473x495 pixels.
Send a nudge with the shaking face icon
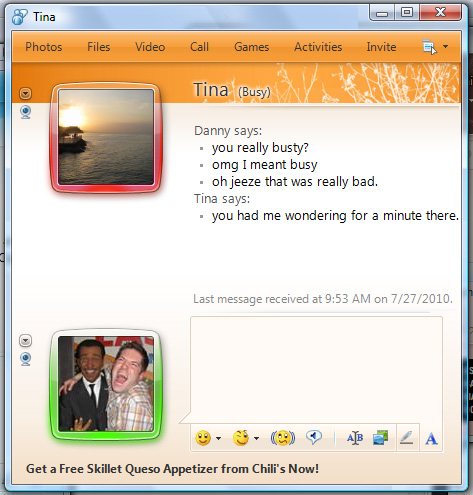click(283, 438)
